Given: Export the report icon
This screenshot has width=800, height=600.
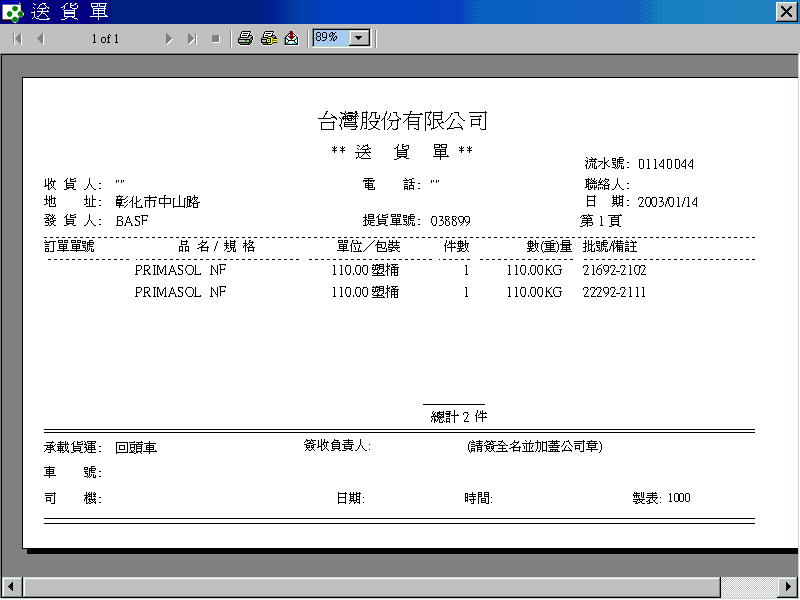Looking at the screenshot, I should click(291, 38).
